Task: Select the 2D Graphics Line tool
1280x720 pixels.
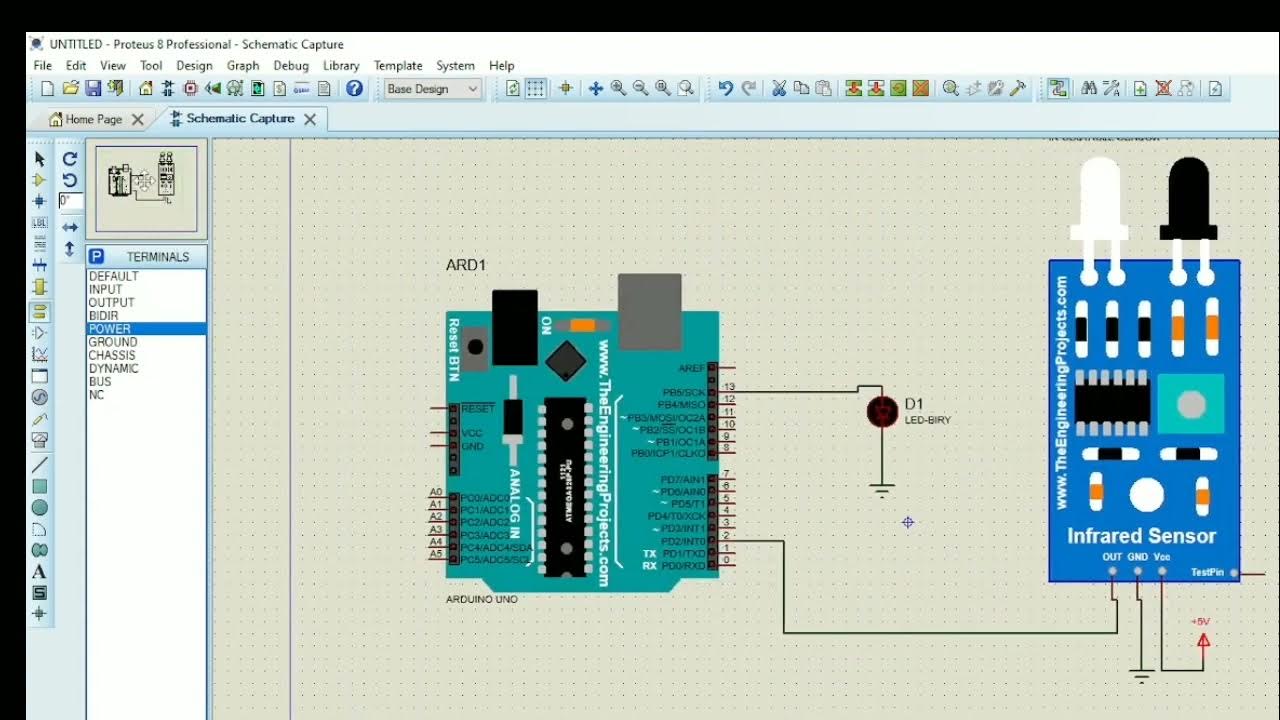Action: (40, 465)
